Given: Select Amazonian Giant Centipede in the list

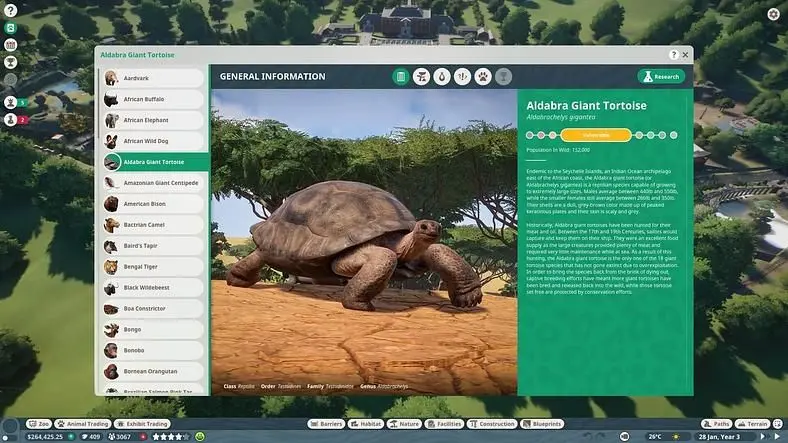Looking at the screenshot, I should pos(154,183).
